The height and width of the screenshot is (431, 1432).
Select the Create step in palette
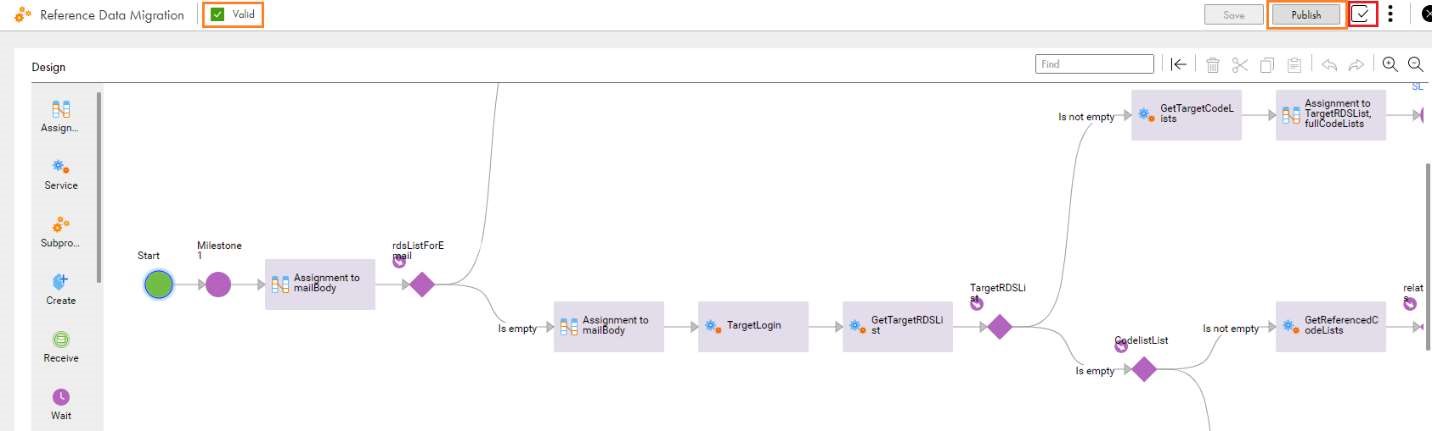pyautogui.click(x=60, y=290)
